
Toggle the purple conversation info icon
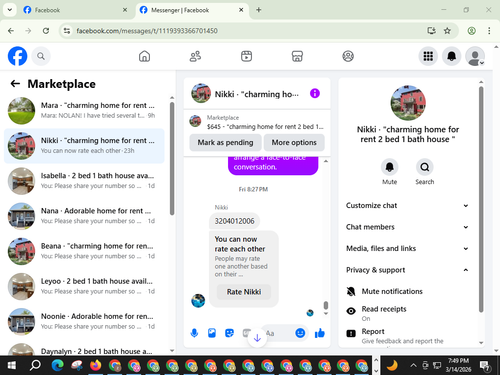(315, 93)
